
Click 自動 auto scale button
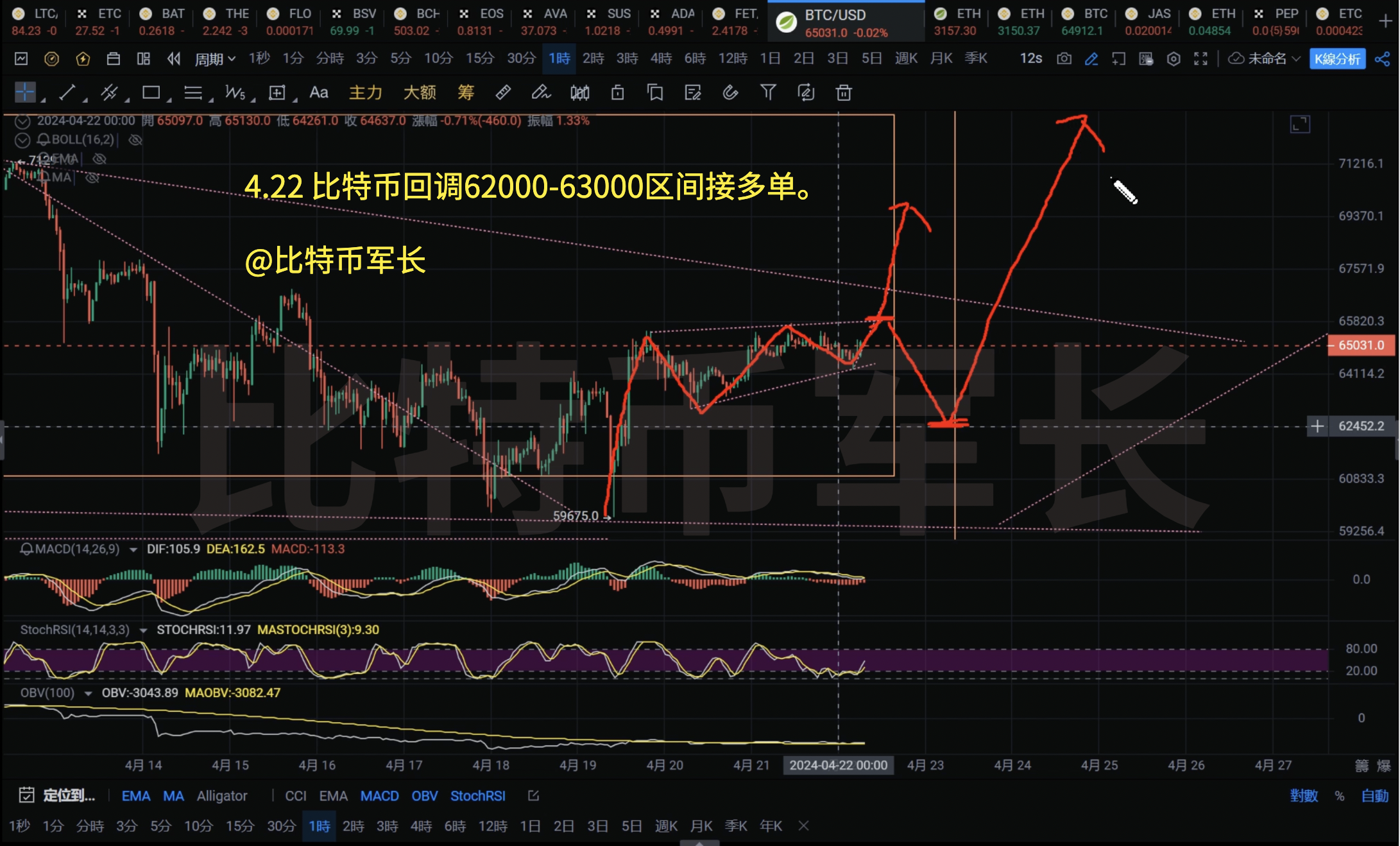click(x=1375, y=796)
